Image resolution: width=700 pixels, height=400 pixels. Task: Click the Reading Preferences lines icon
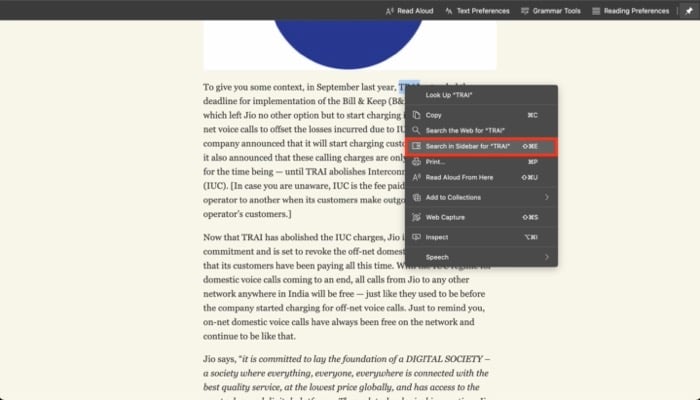pos(596,11)
